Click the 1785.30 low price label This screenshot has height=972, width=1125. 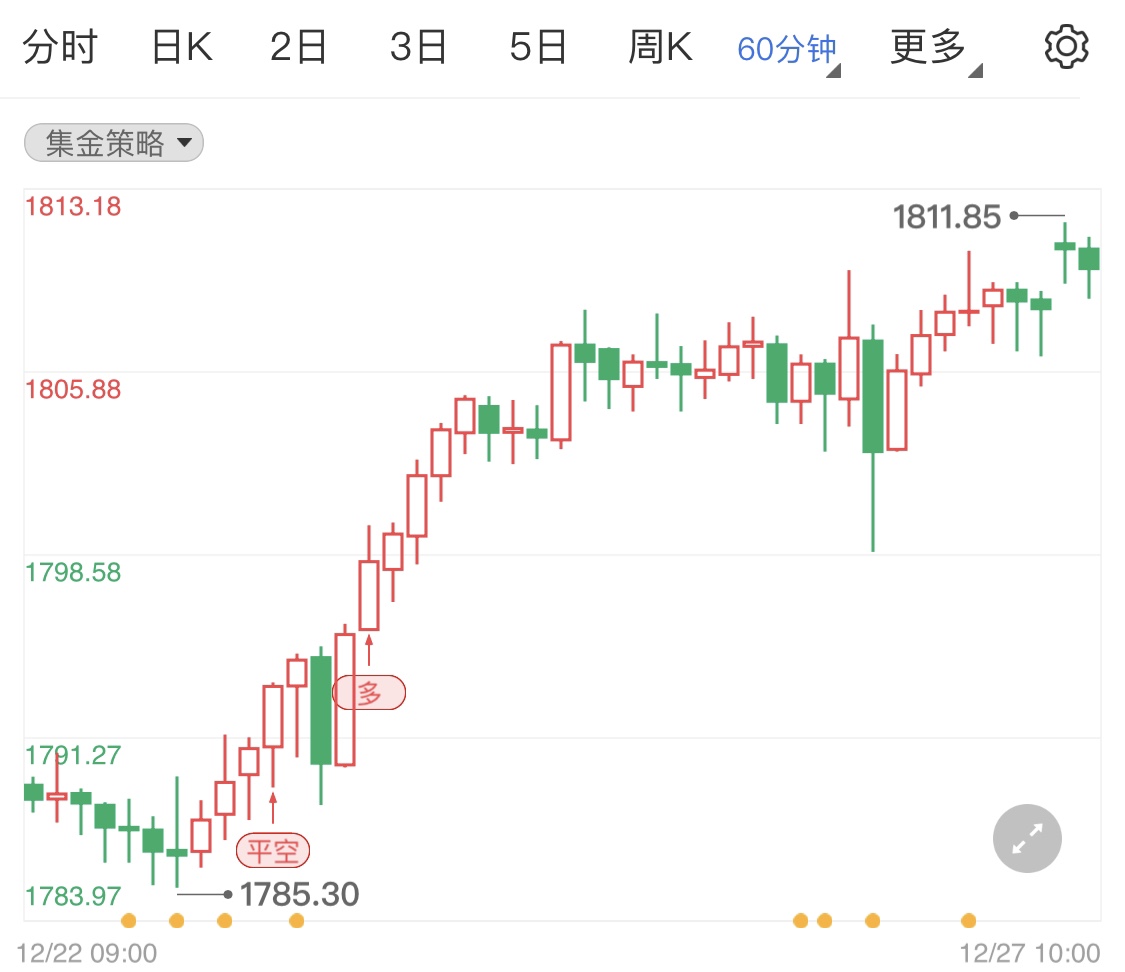[x=299, y=894]
